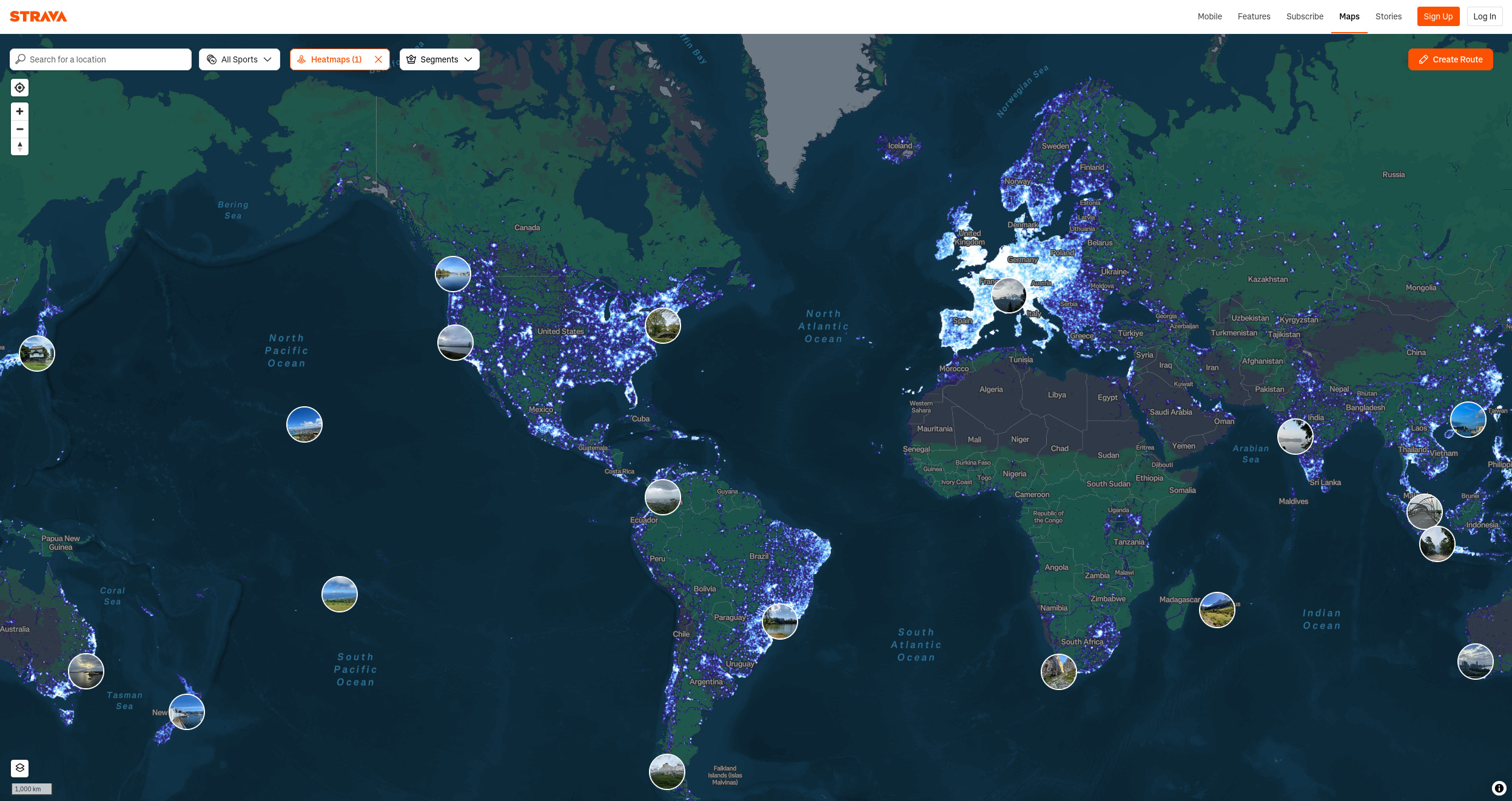Click the Russia map label
Image resolution: width=1512 pixels, height=801 pixels.
pos(1394,175)
